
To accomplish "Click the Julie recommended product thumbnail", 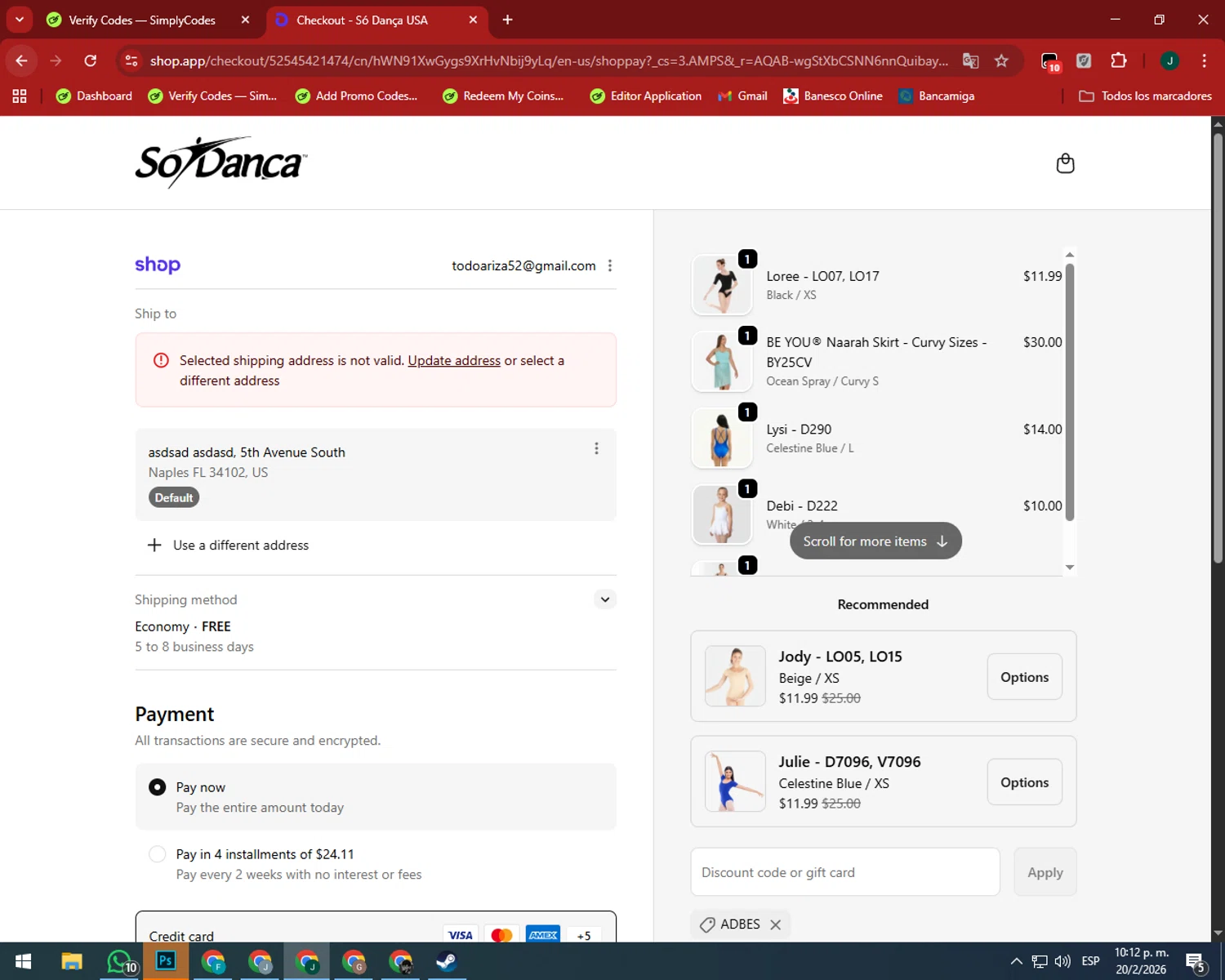I will [x=735, y=782].
